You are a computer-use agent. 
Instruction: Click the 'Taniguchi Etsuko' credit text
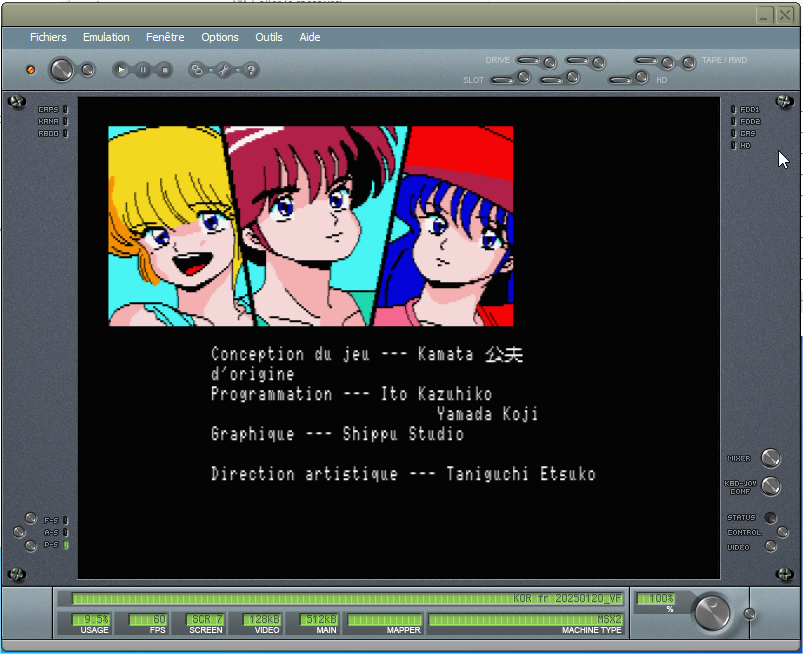521,474
